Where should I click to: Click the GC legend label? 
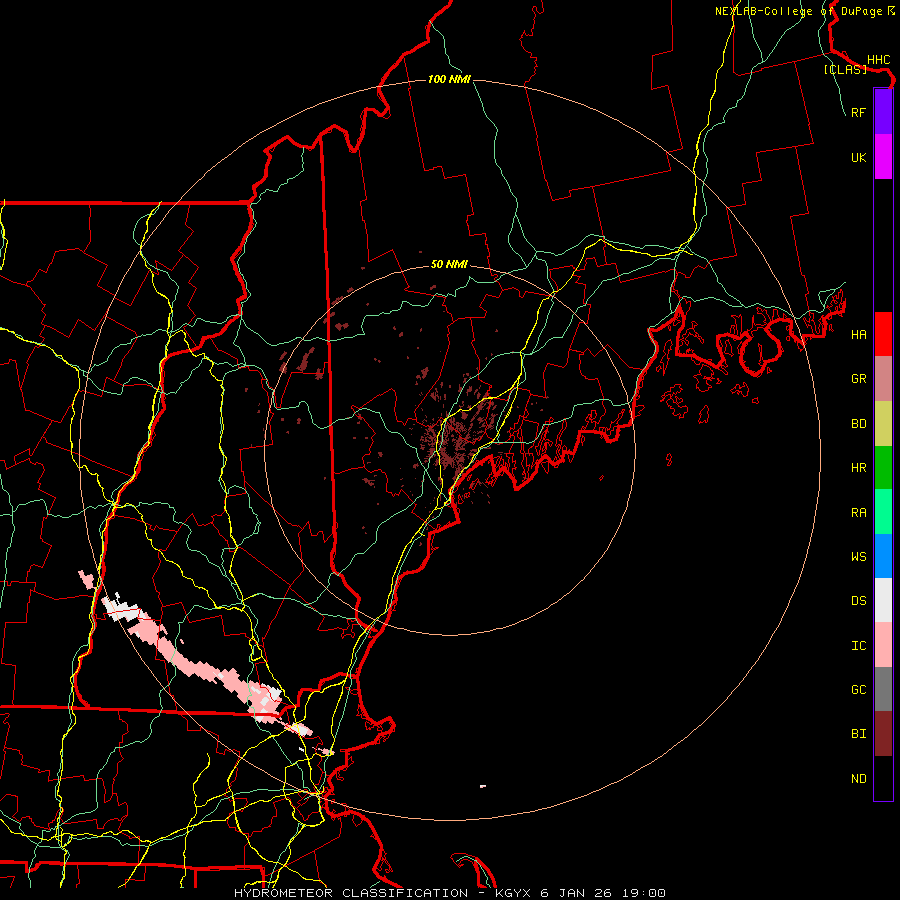coord(858,690)
